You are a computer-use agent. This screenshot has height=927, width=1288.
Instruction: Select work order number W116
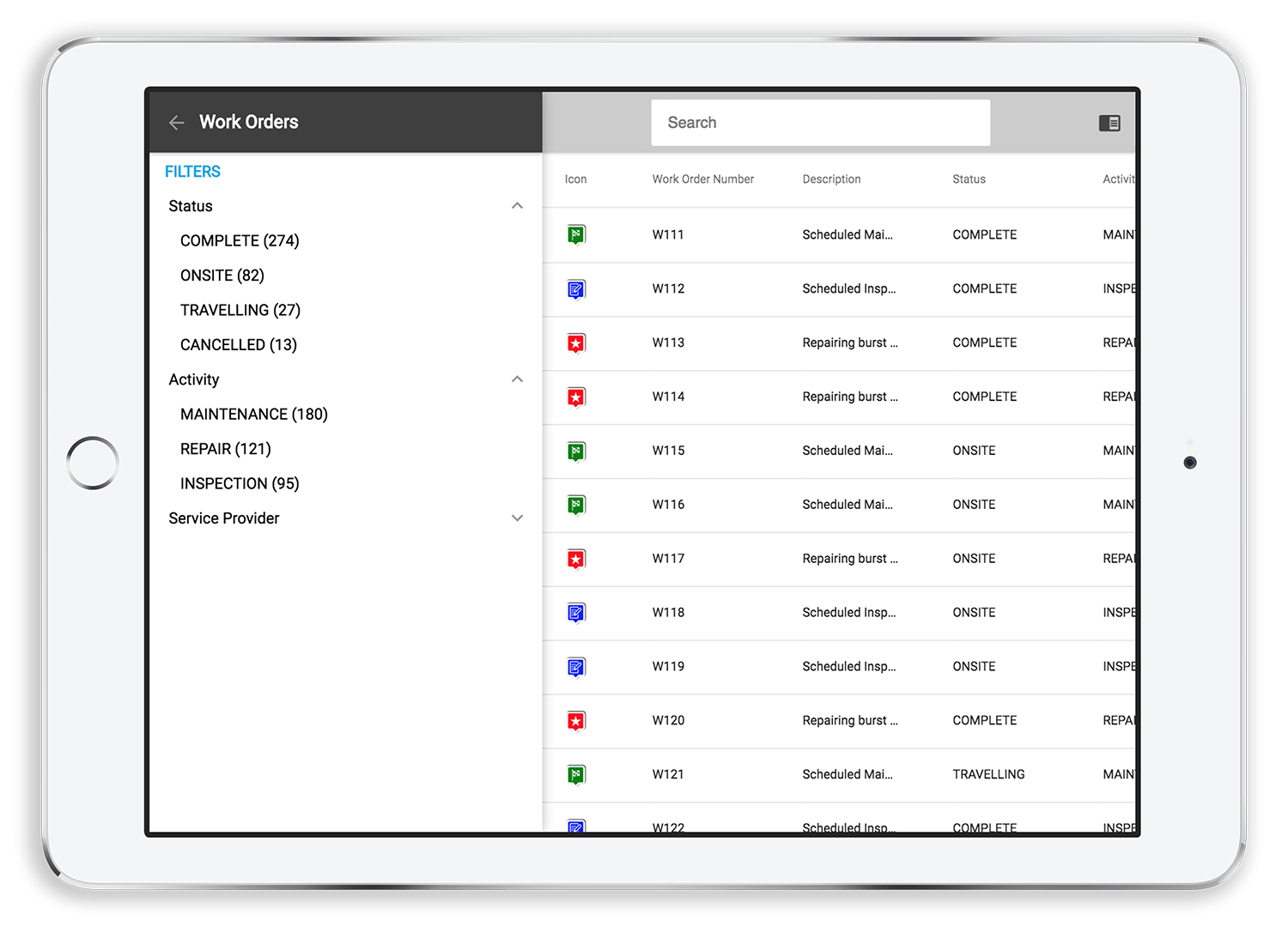(x=668, y=505)
